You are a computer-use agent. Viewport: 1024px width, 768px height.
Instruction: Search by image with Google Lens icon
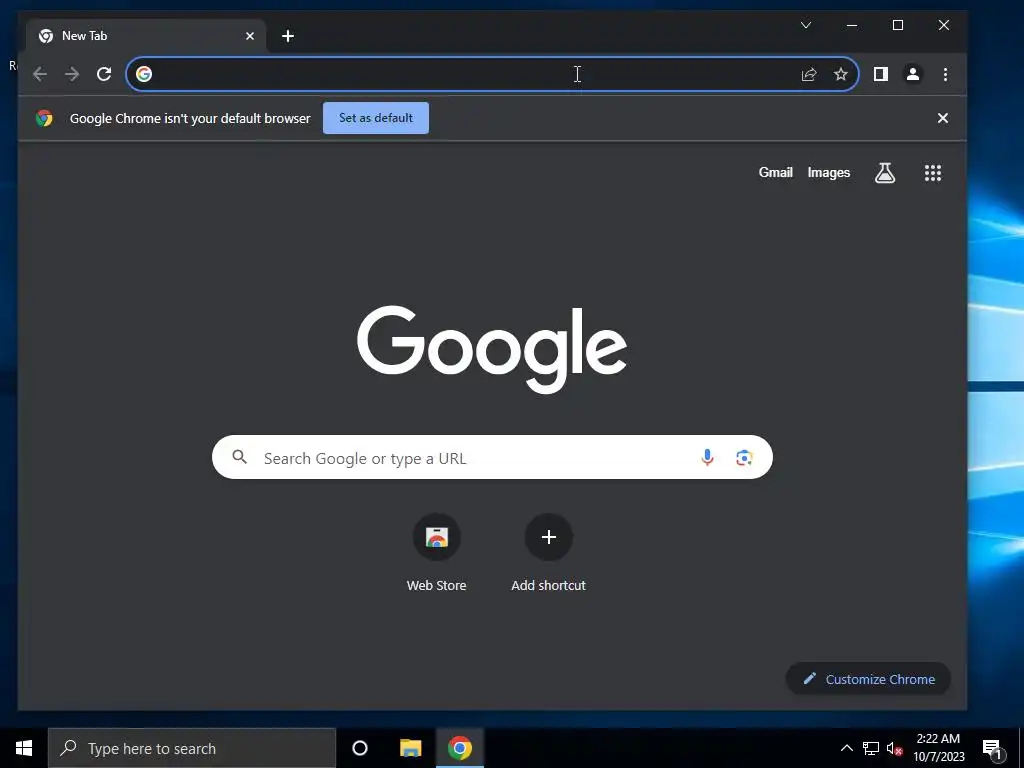point(744,457)
